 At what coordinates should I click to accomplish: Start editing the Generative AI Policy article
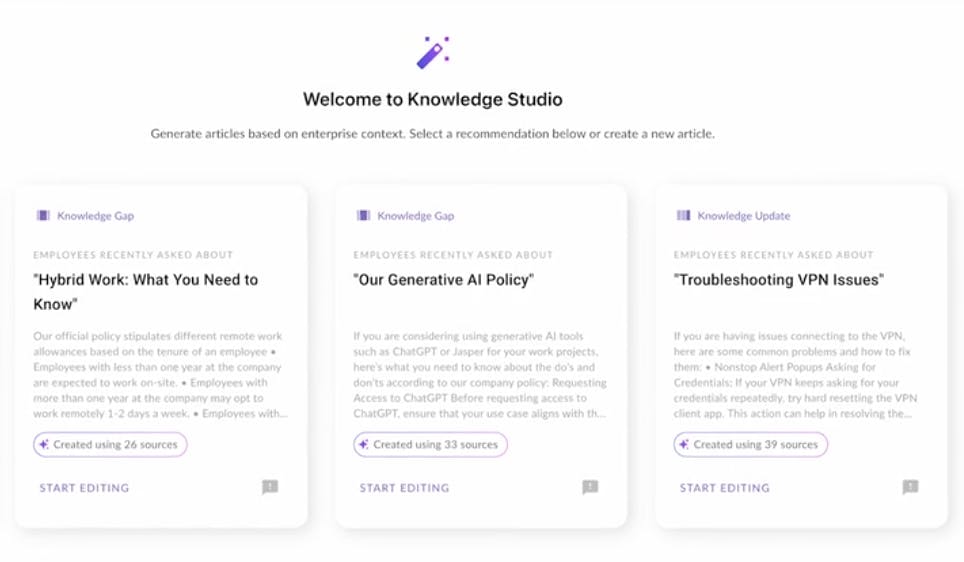pos(404,488)
